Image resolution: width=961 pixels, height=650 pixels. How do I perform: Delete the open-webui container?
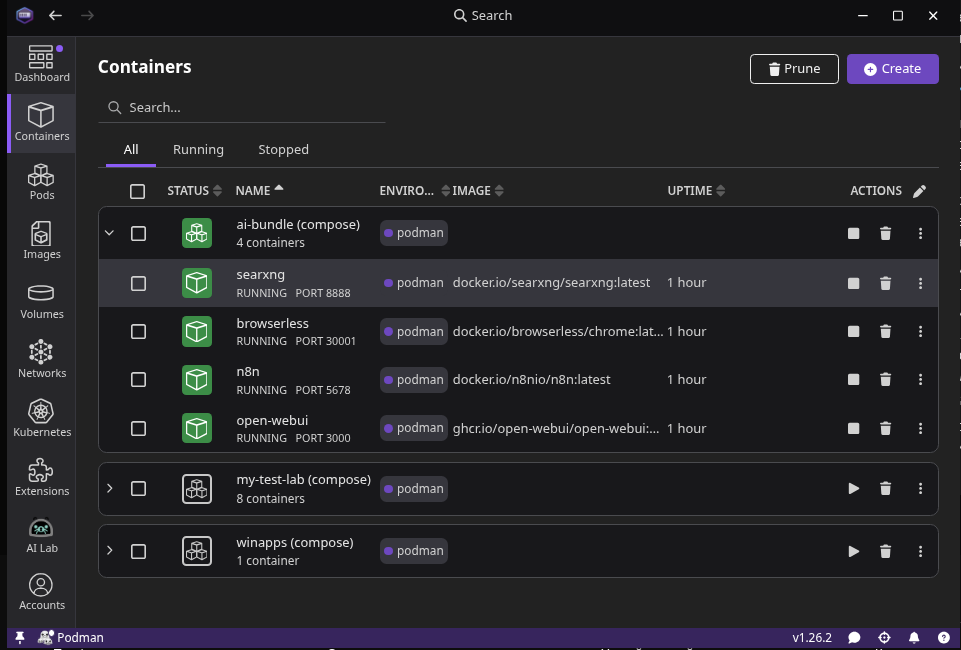tap(885, 428)
